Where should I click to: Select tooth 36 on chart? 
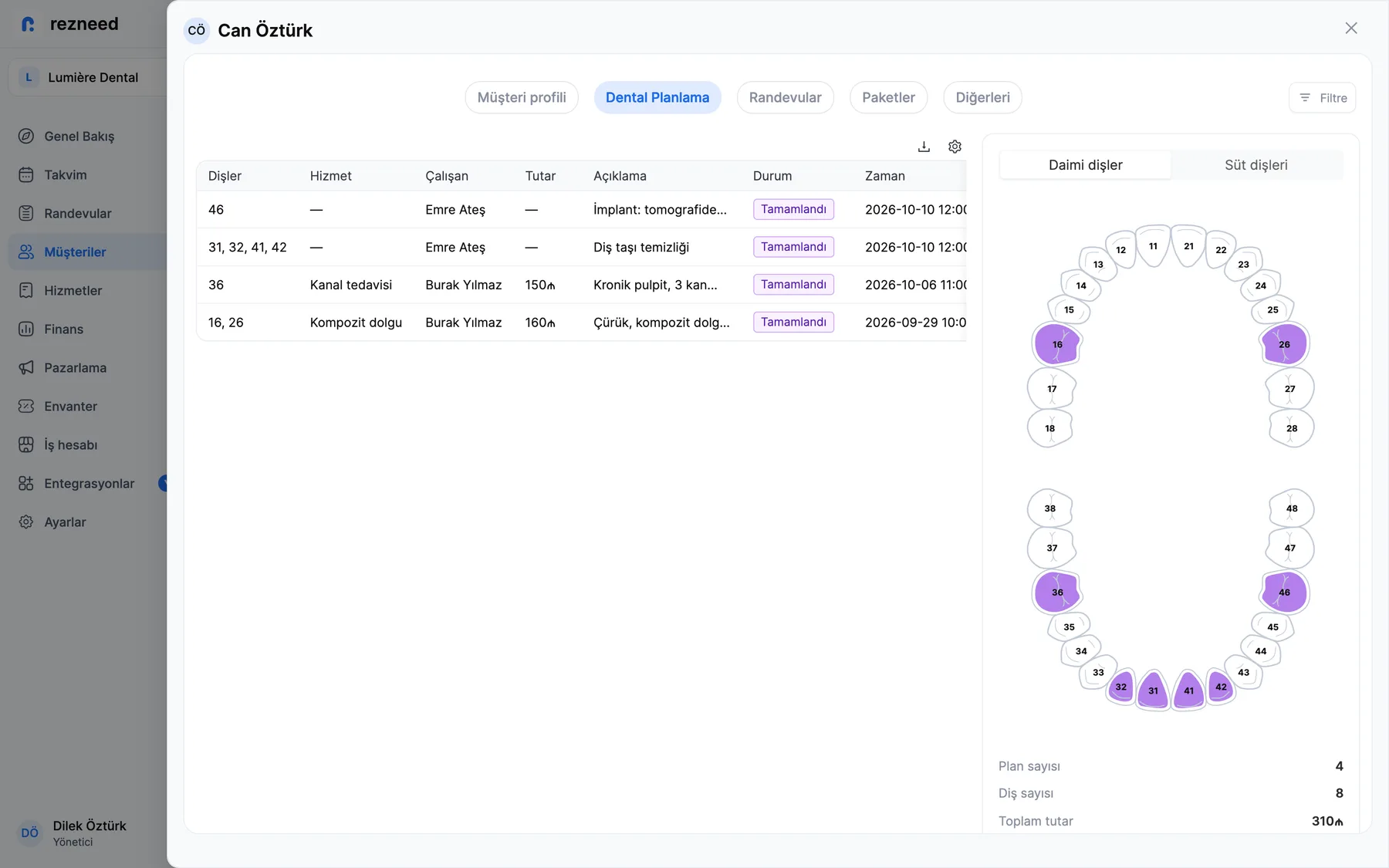[1057, 593]
